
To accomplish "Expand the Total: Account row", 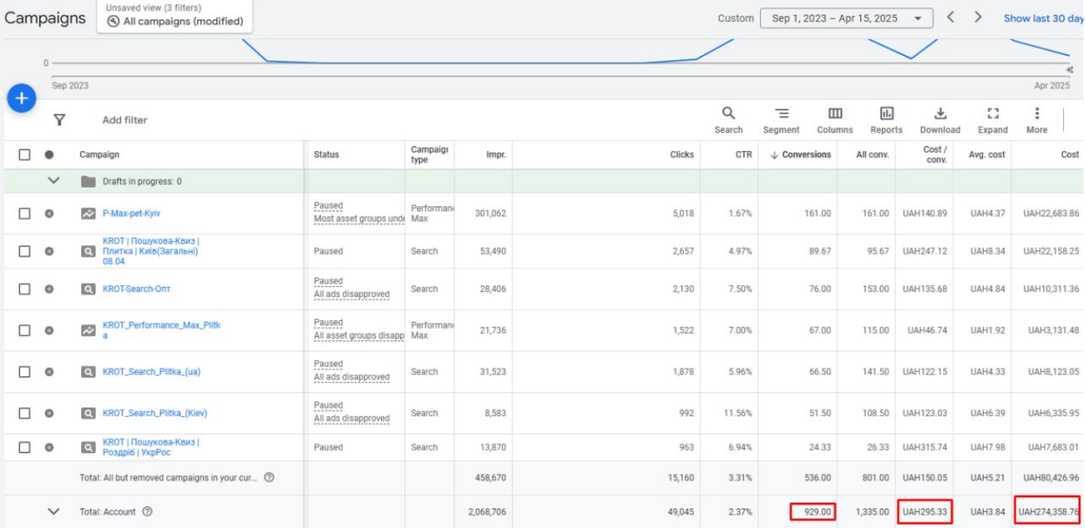I will (54, 511).
